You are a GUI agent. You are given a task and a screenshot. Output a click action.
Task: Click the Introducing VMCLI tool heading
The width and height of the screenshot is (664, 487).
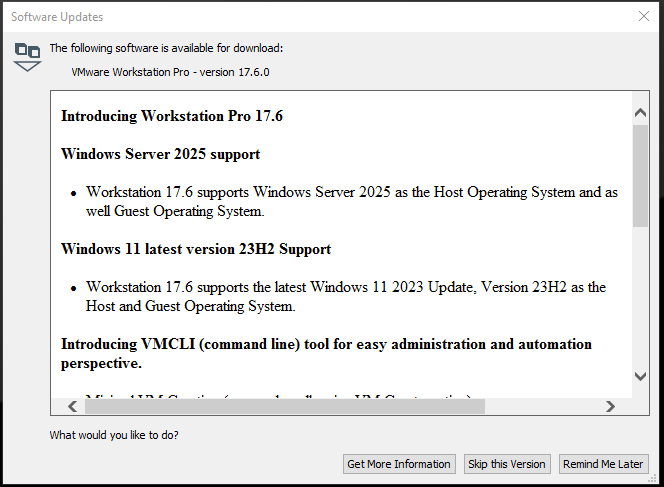(326, 344)
